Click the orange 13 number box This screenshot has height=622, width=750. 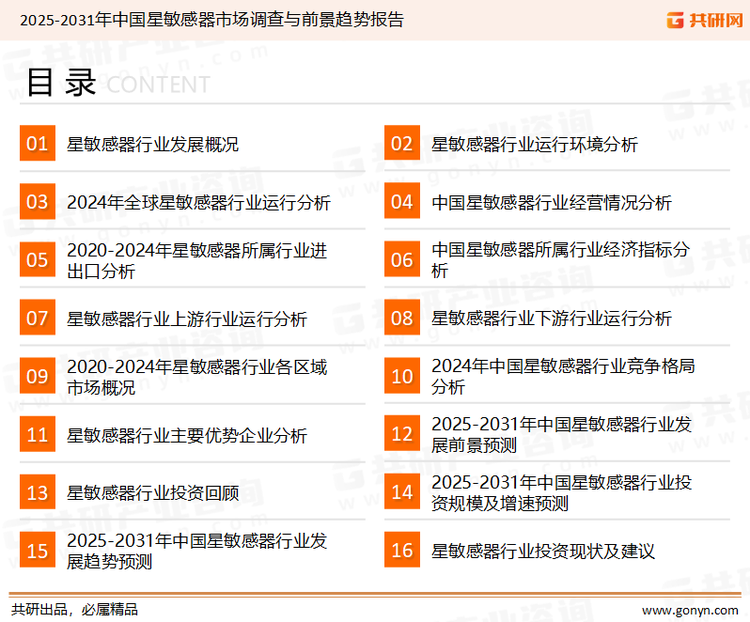click(37, 492)
